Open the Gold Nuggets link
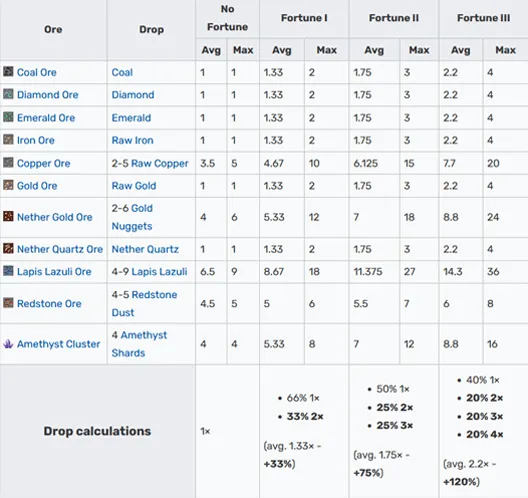 coord(132,217)
